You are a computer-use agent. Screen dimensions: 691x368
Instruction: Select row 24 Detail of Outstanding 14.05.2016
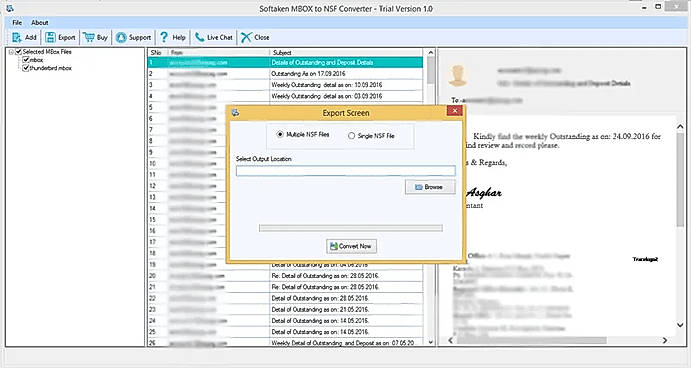point(285,321)
